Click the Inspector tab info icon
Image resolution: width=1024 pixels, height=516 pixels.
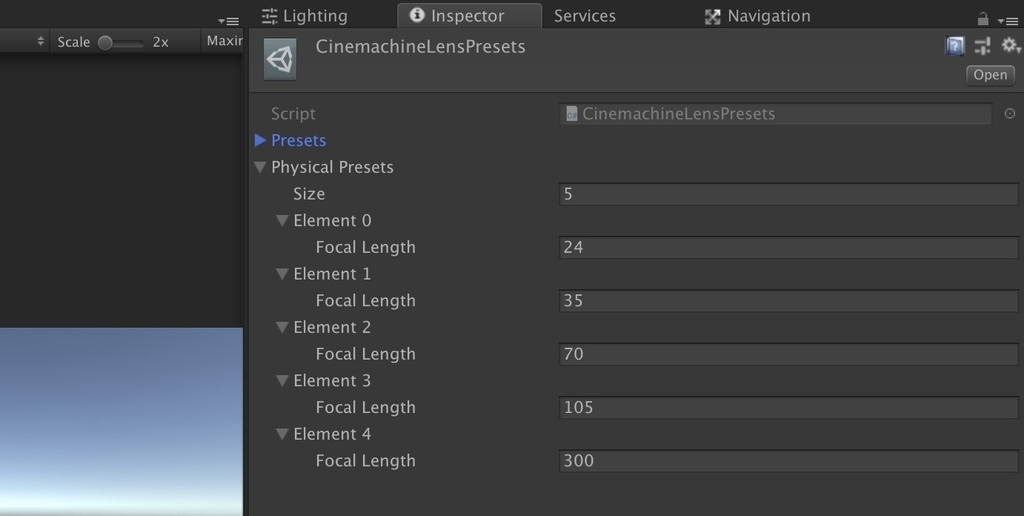(x=417, y=15)
